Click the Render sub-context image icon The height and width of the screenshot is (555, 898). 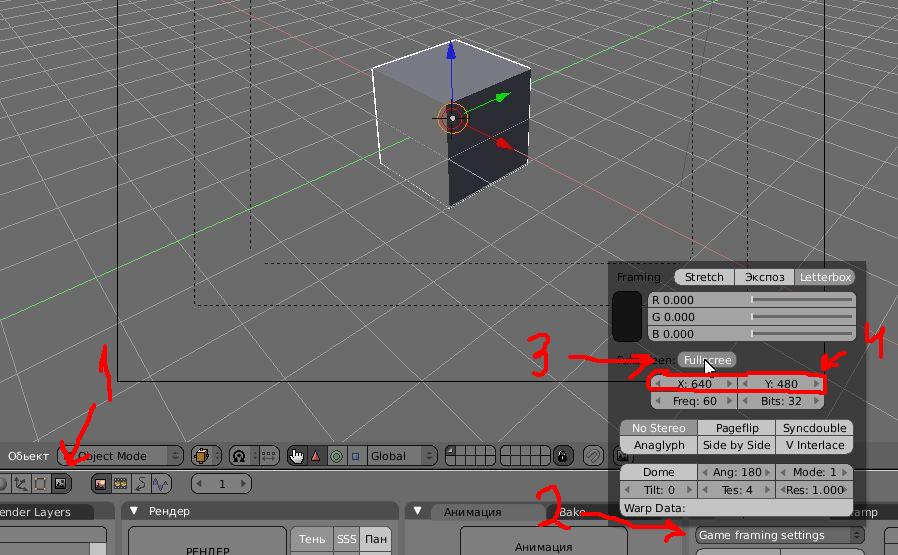pos(100,484)
